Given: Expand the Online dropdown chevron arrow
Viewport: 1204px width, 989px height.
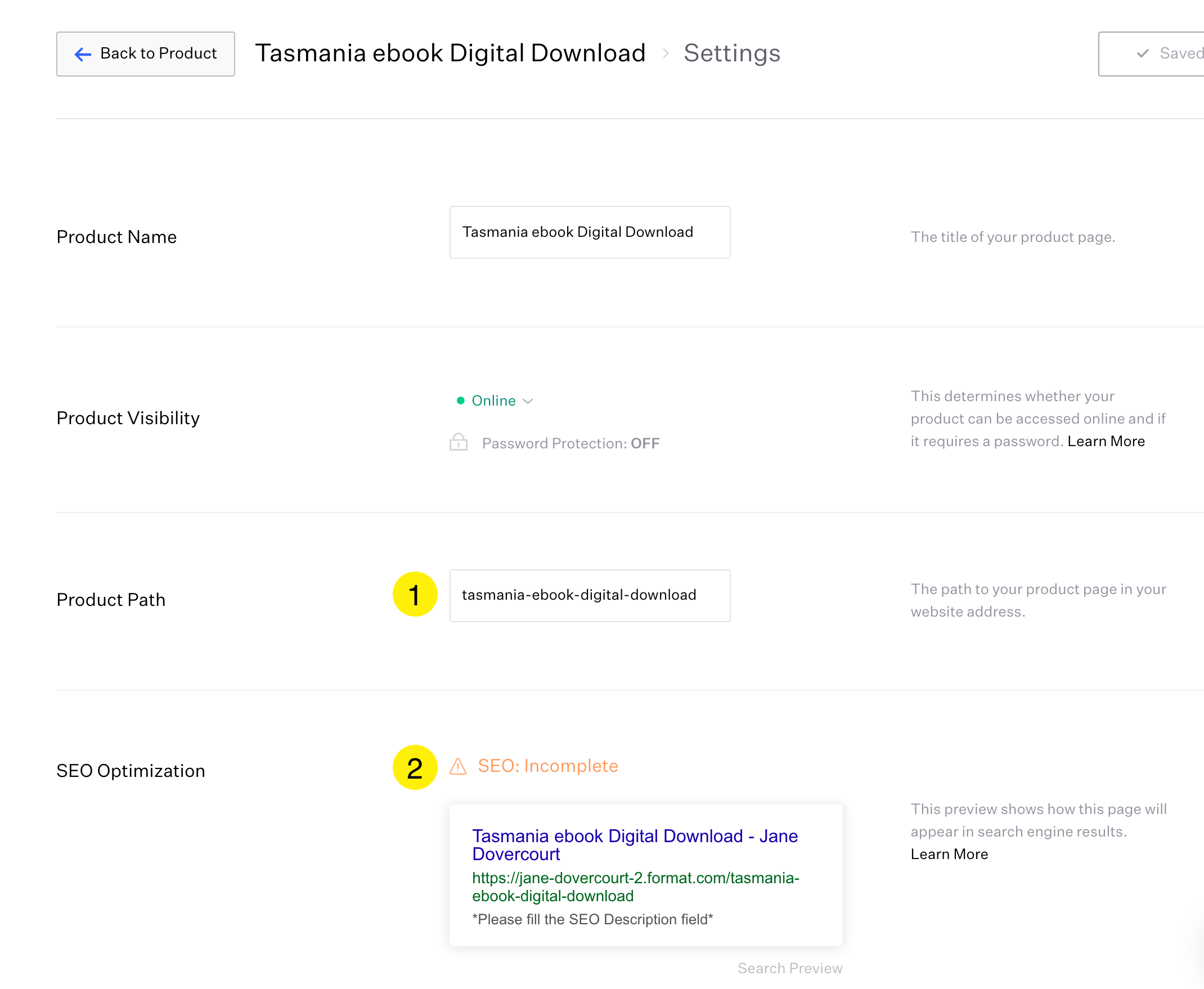Looking at the screenshot, I should tap(528, 401).
